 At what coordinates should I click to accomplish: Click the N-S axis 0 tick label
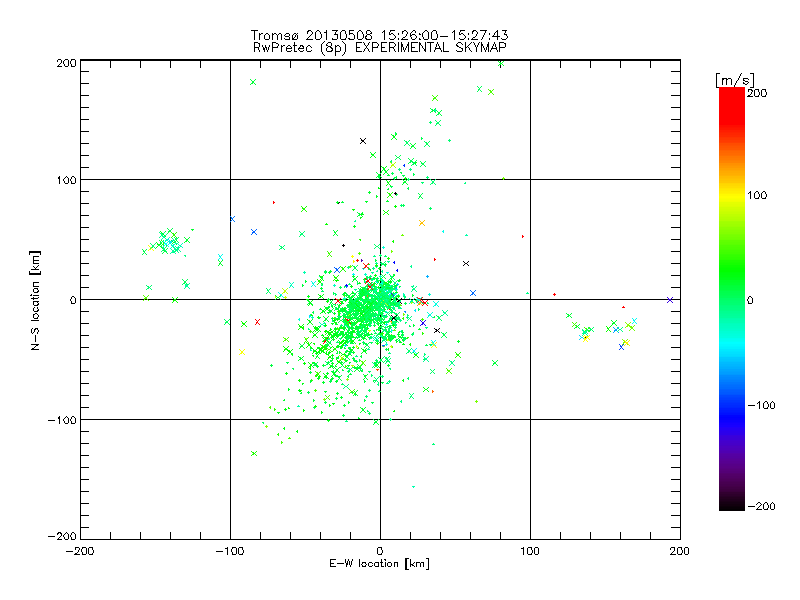point(73,300)
